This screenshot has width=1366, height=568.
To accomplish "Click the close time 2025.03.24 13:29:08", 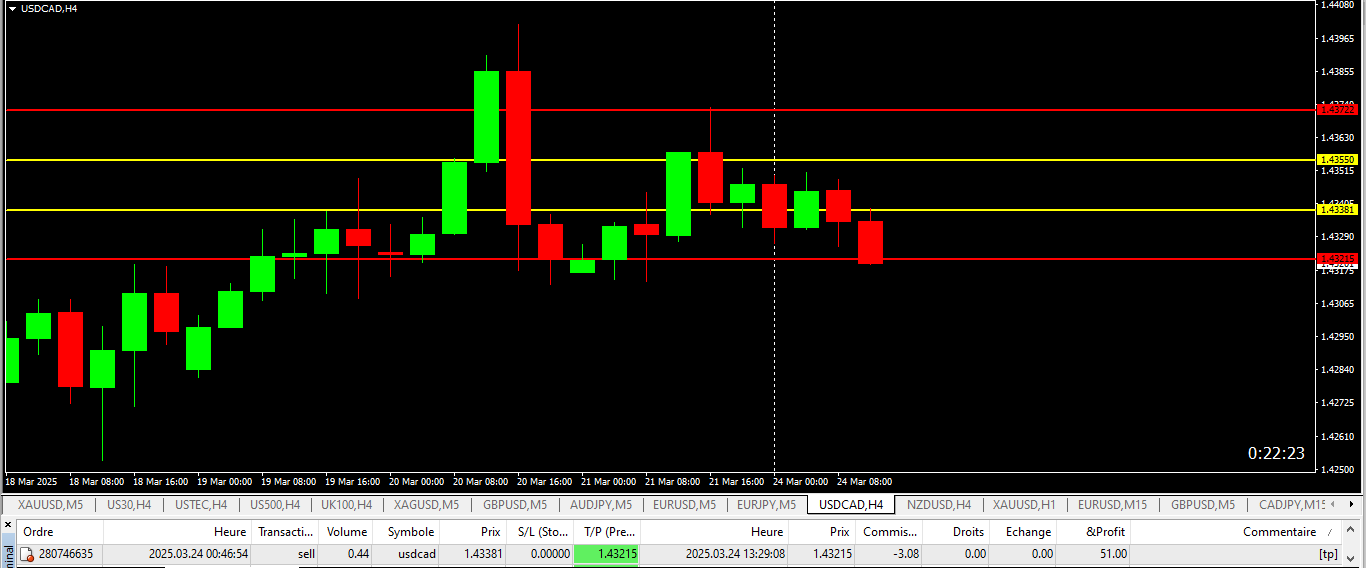I will 735,554.
